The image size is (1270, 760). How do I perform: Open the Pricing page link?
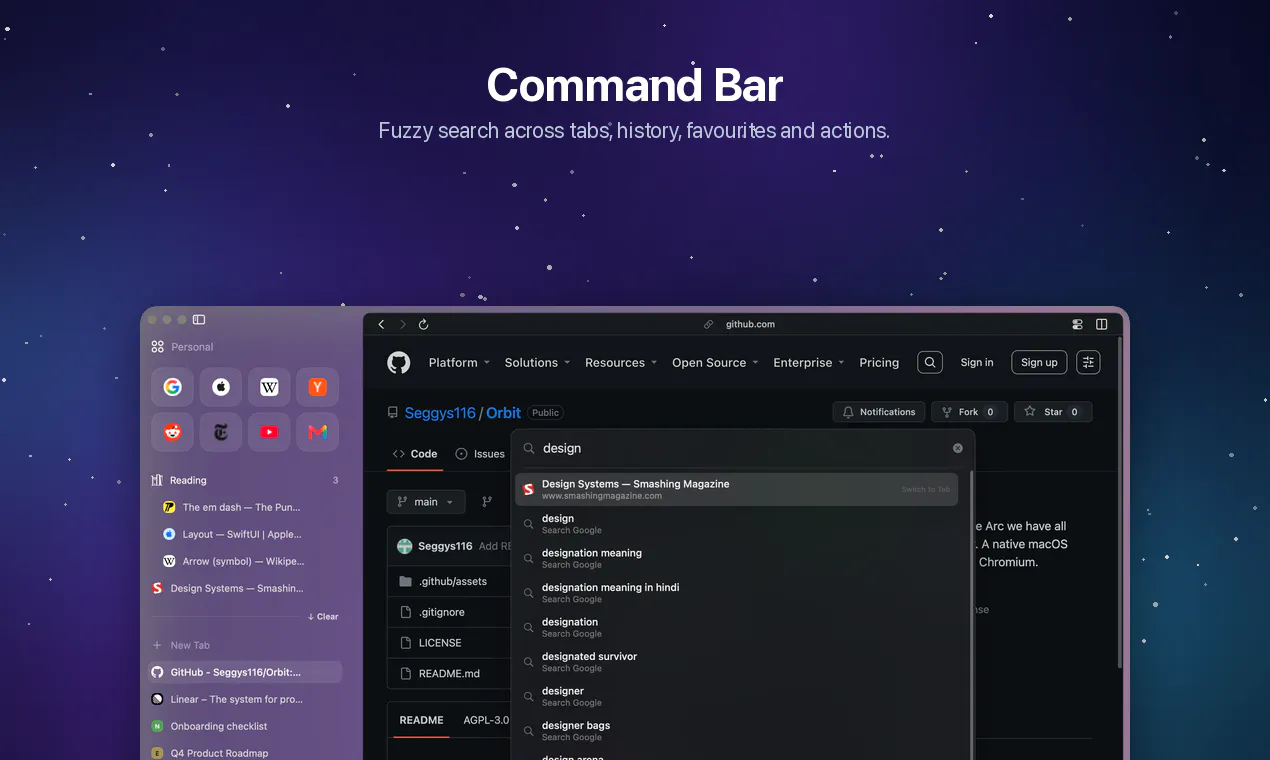(879, 362)
